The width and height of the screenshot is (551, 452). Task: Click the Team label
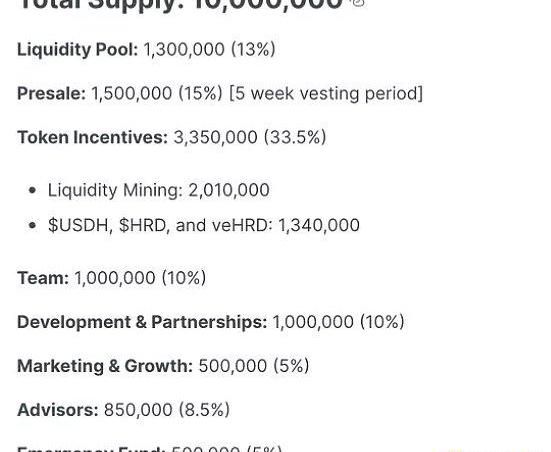tap(43, 278)
